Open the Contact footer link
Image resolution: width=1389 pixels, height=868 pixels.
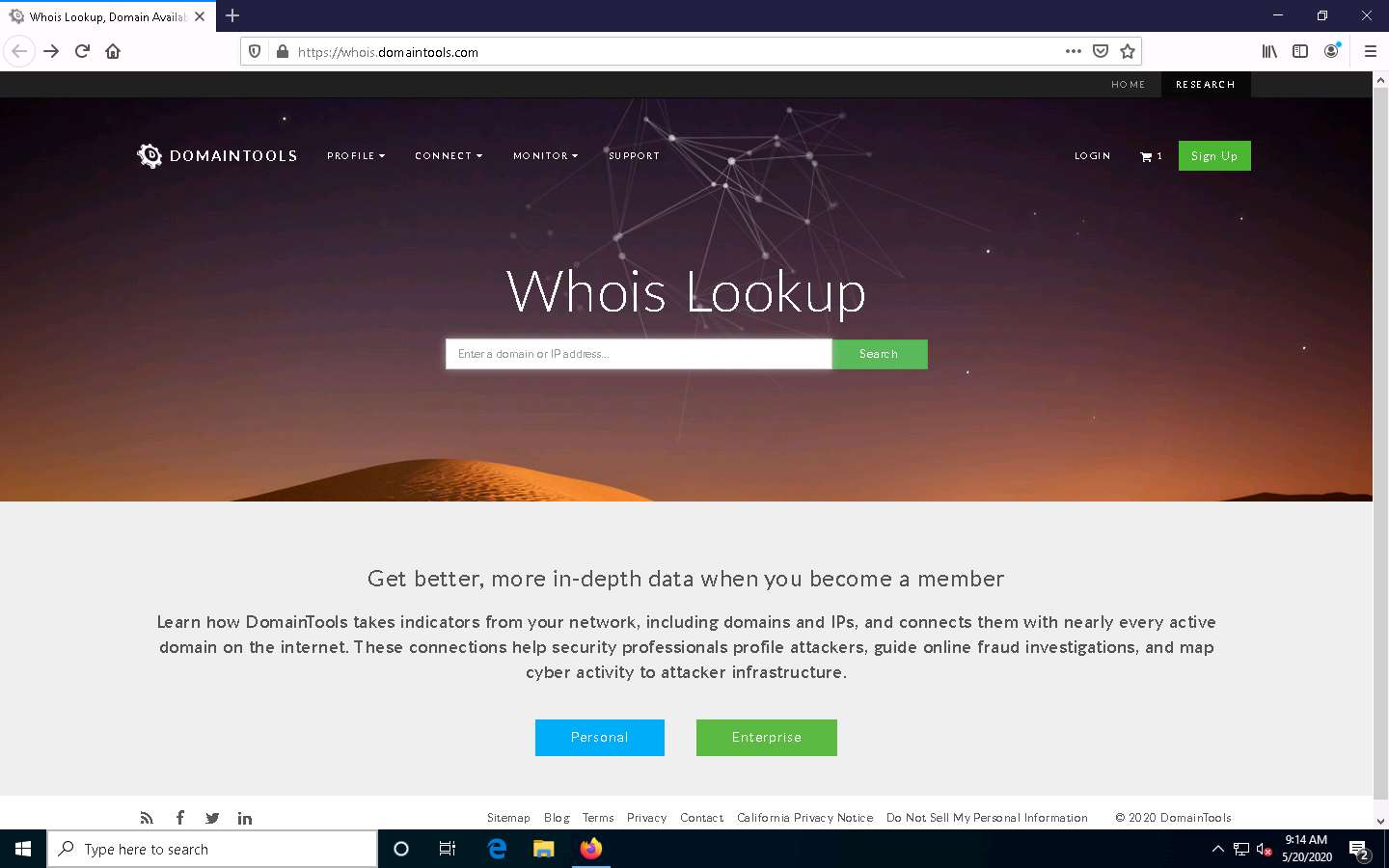(x=701, y=818)
